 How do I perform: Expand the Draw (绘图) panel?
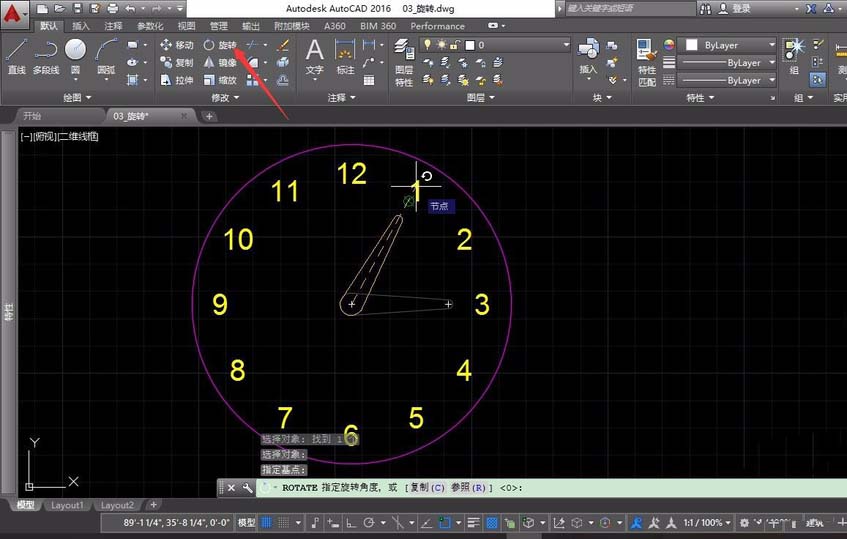pyautogui.click(x=77, y=98)
